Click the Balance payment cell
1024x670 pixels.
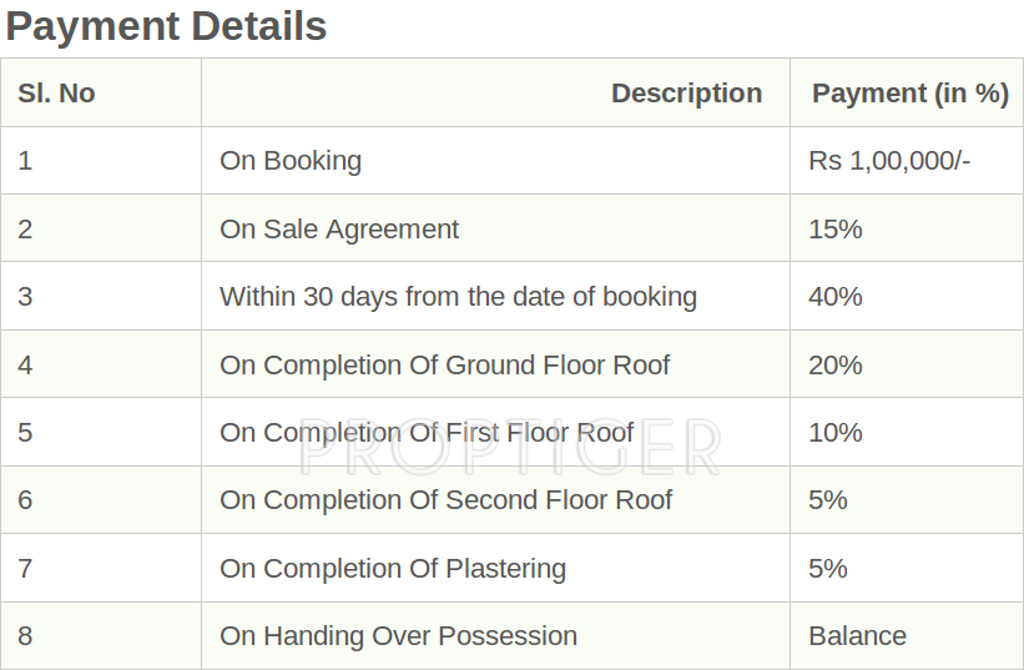point(857,636)
